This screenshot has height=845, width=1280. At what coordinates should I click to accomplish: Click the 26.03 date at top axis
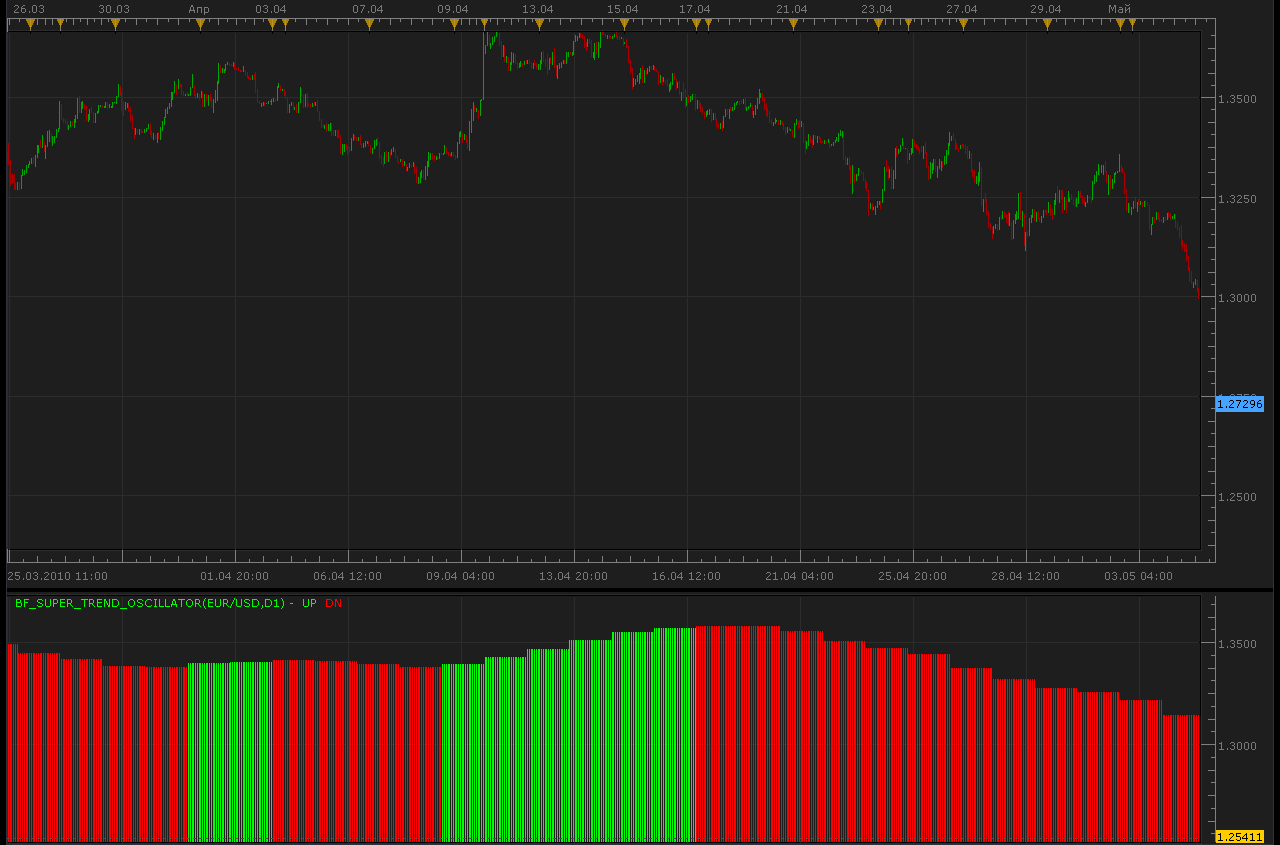coord(29,9)
